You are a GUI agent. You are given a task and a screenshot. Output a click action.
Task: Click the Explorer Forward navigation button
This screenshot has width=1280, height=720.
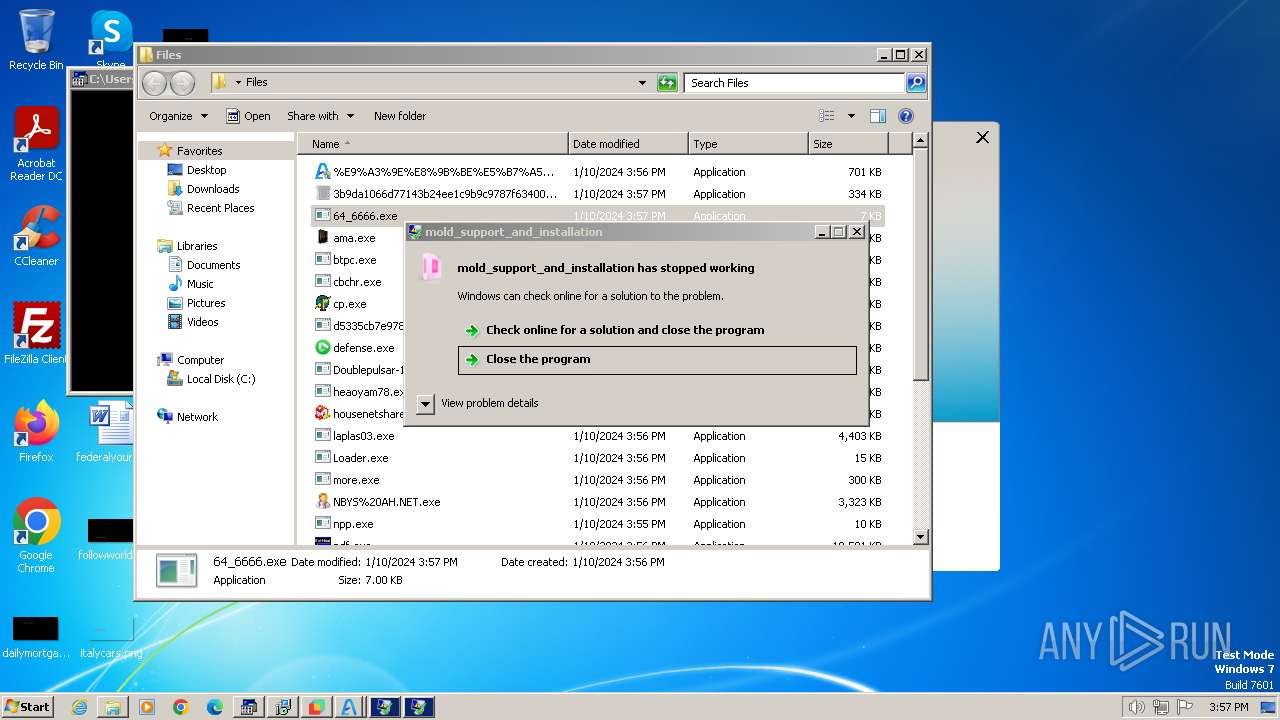click(182, 83)
